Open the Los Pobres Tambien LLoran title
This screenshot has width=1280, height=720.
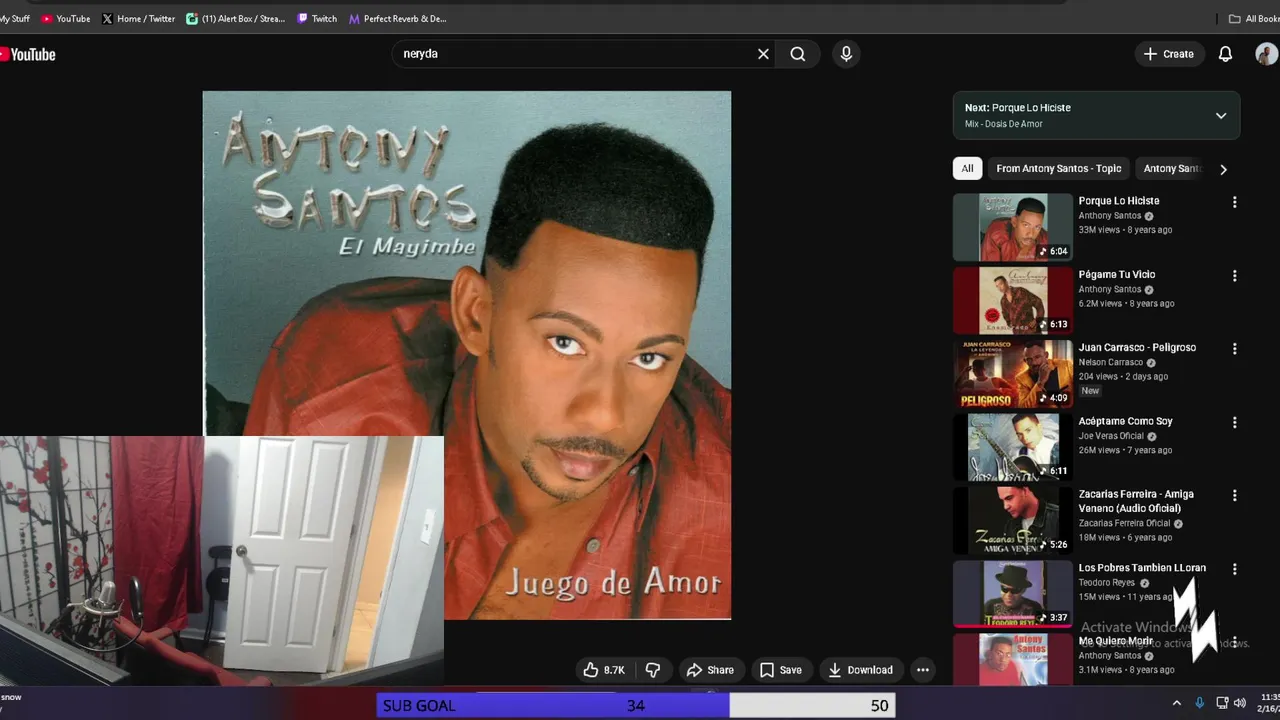[x=1142, y=568]
